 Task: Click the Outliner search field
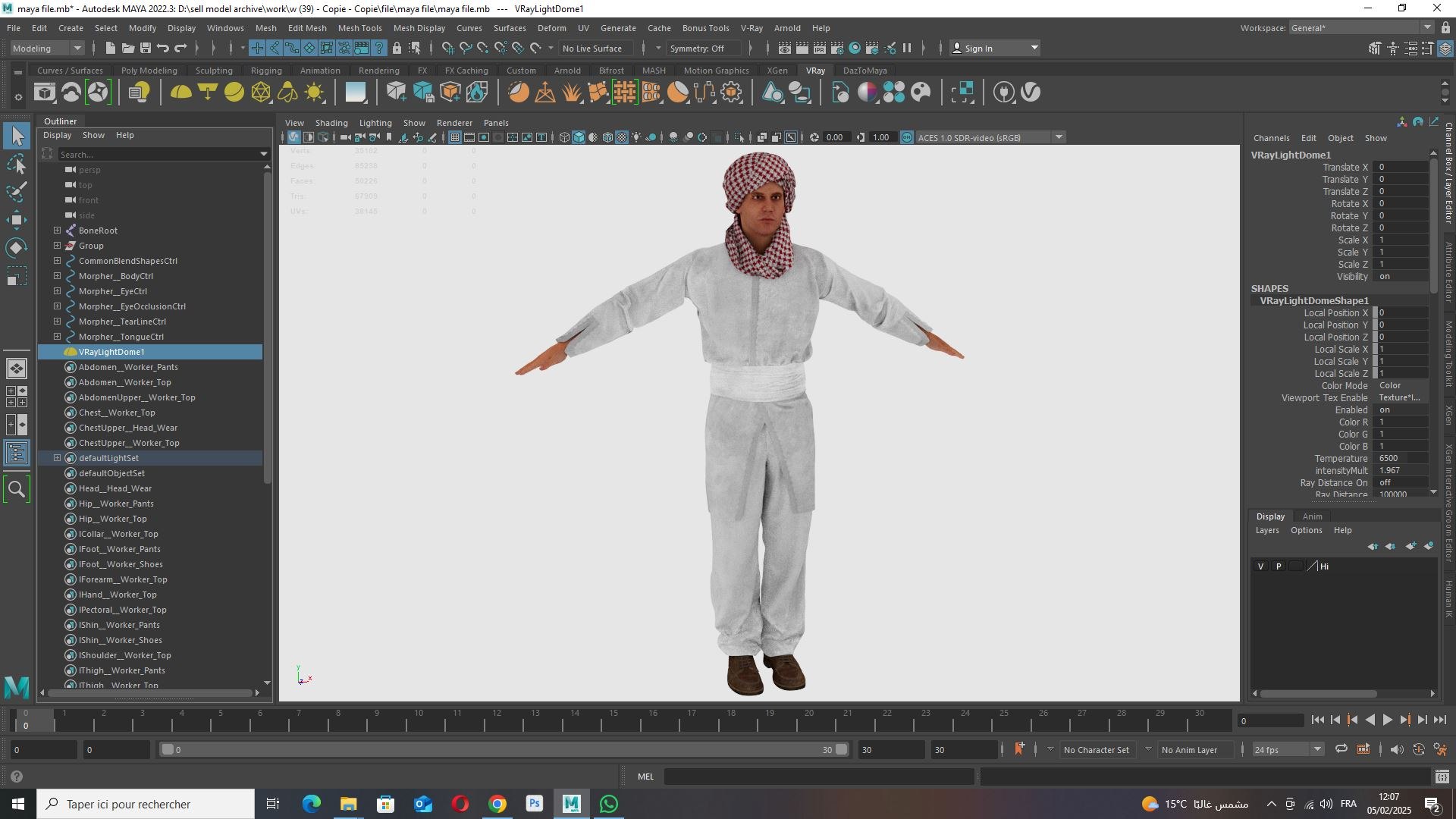[158, 154]
